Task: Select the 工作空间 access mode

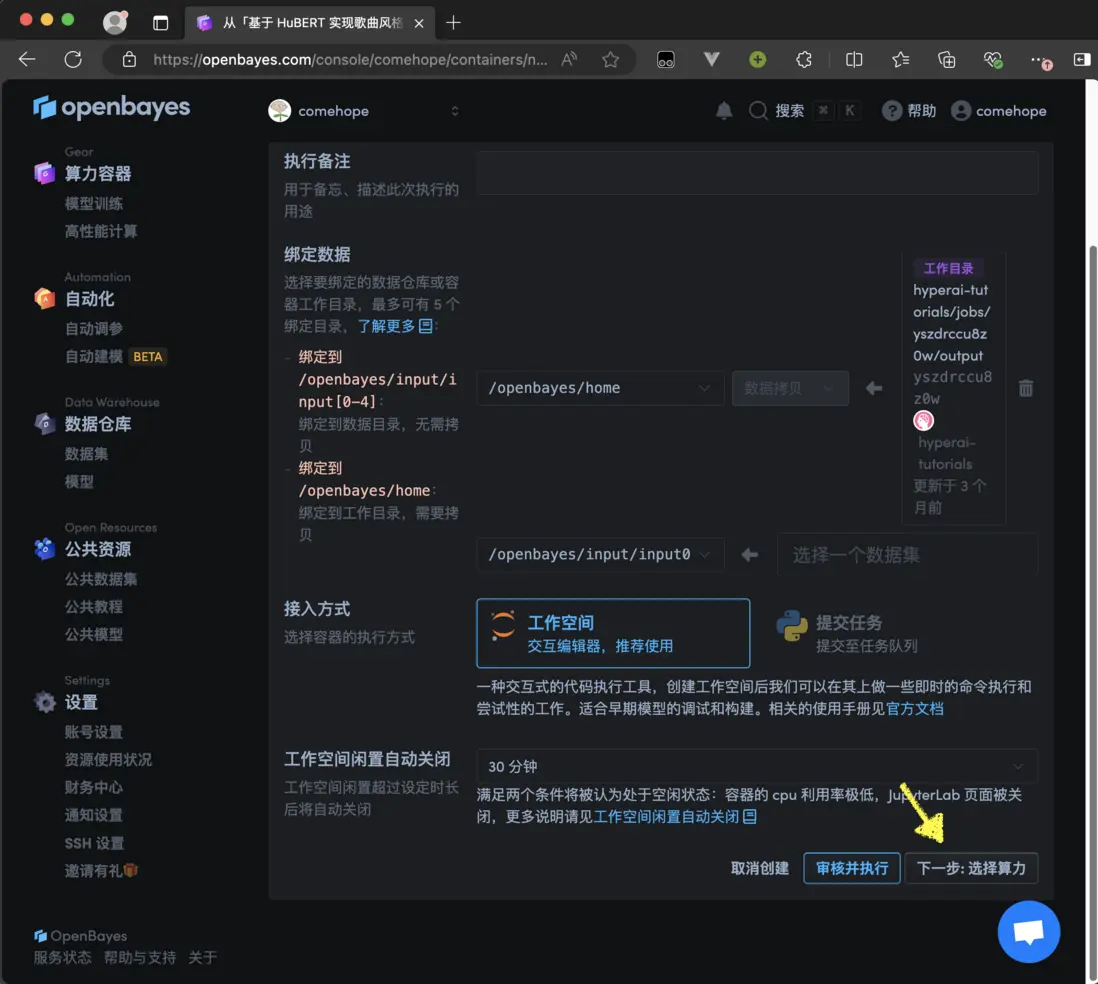Action: point(612,633)
